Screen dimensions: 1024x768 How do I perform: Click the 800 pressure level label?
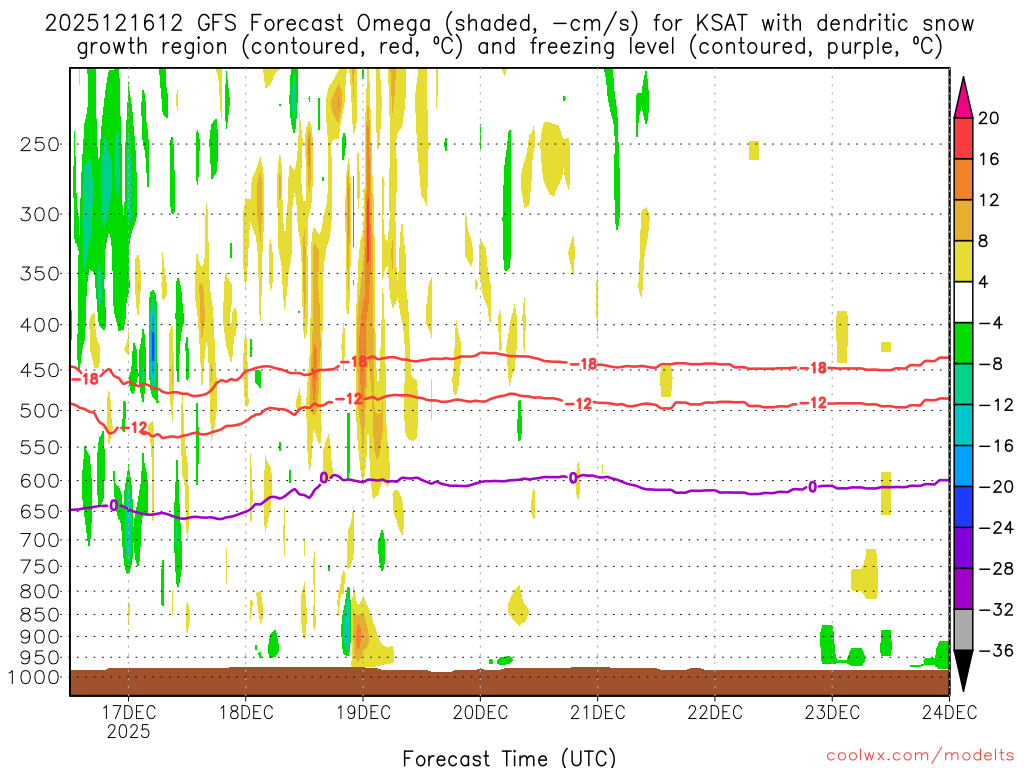[40, 592]
